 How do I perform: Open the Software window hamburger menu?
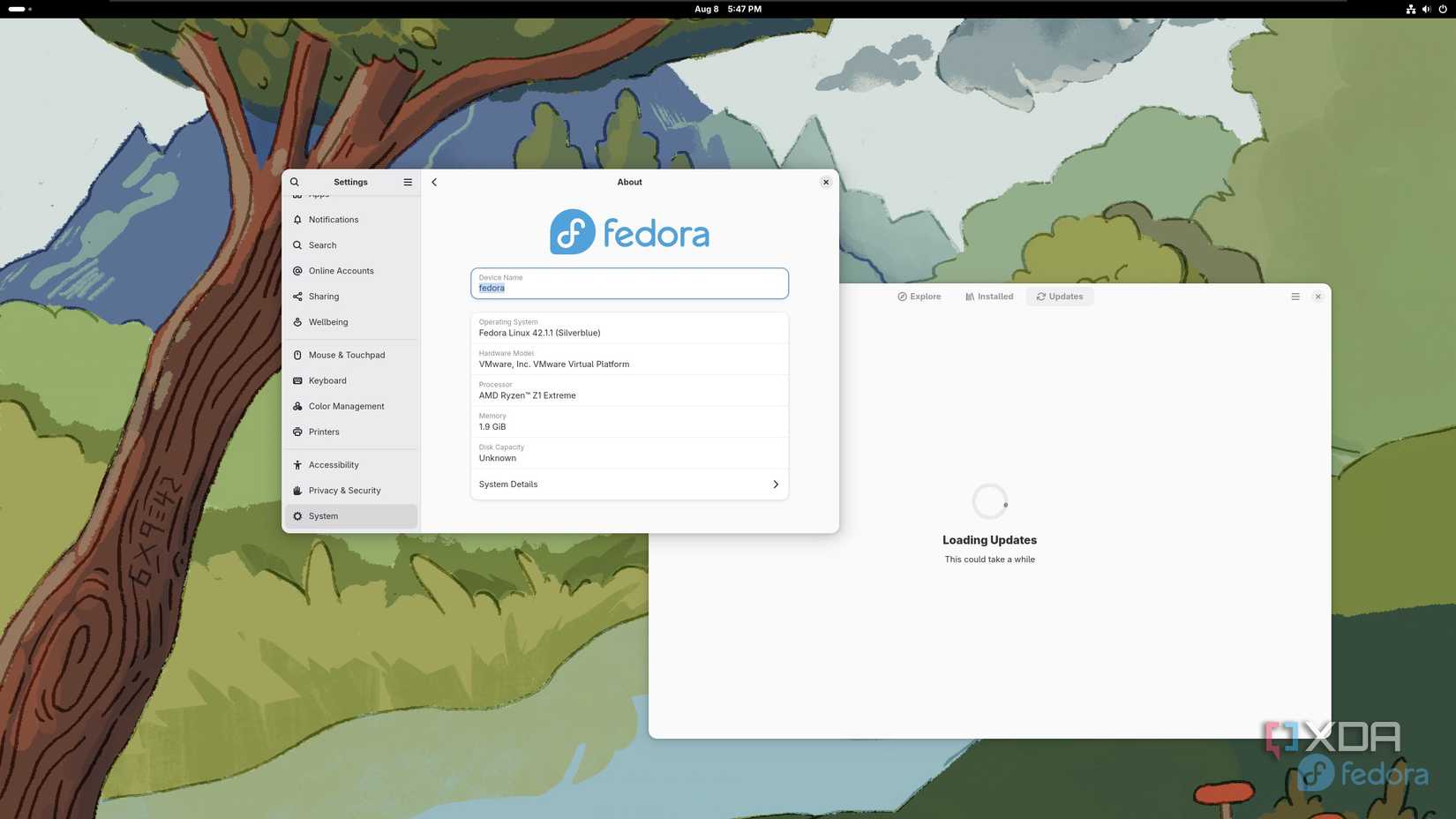(x=1295, y=296)
